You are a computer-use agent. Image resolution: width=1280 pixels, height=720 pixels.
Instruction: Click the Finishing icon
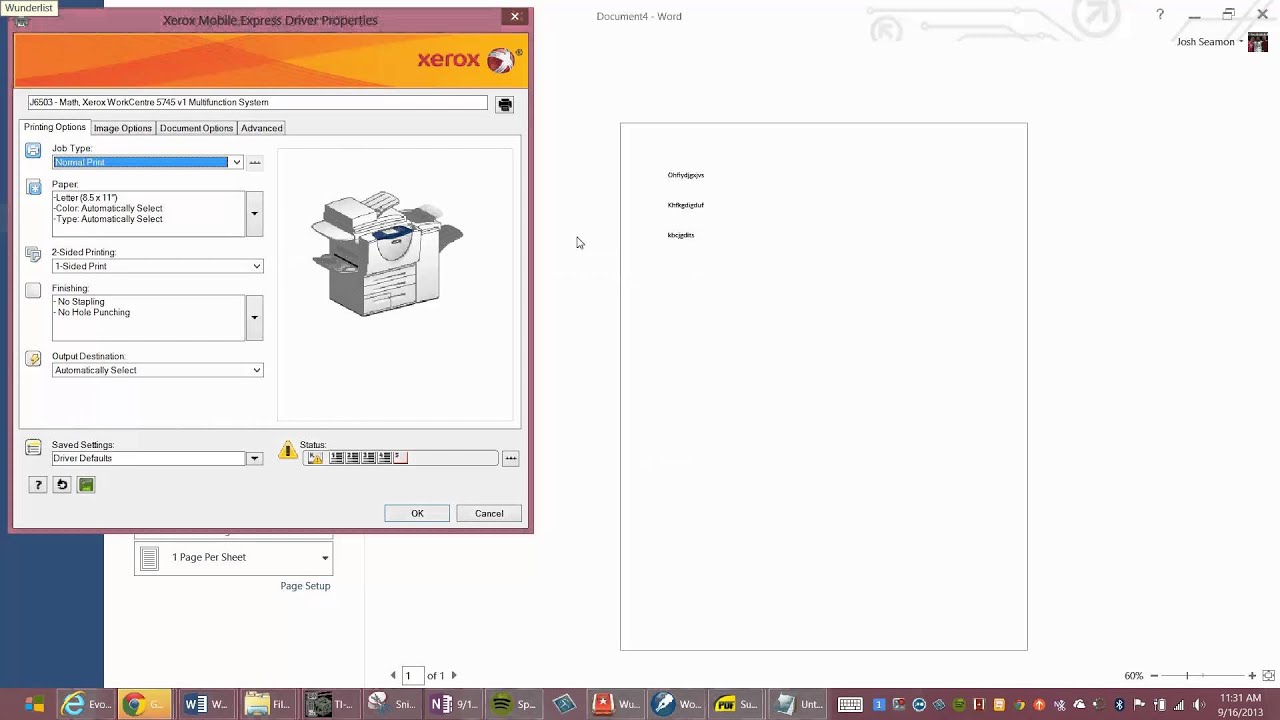point(33,290)
